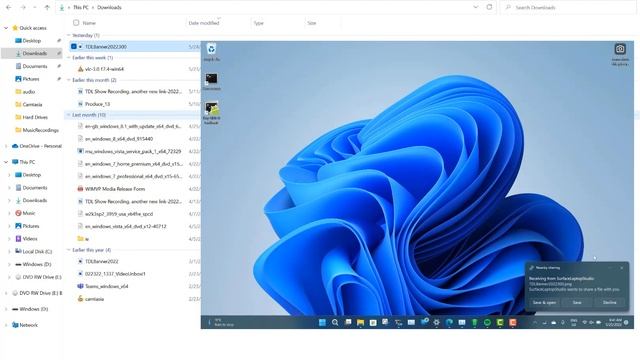Collapse the Quick access tree
Viewport: 640px width, 360px height.
(x=6, y=28)
